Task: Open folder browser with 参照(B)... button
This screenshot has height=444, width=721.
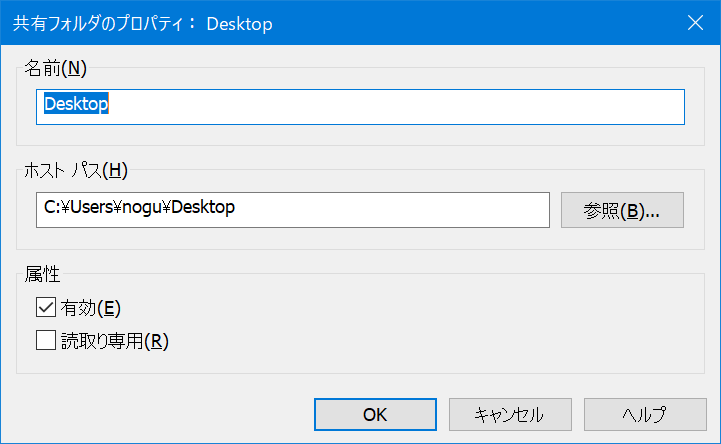Action: pyautogui.click(x=622, y=210)
